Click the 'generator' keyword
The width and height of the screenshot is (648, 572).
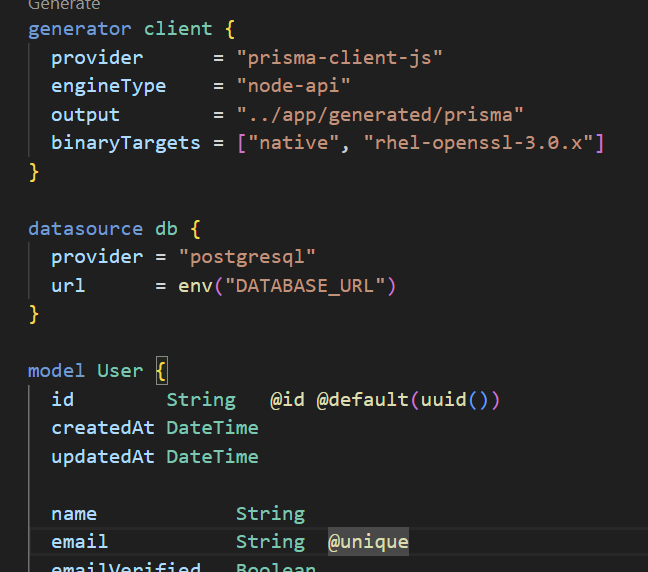pyautogui.click(x=80, y=29)
